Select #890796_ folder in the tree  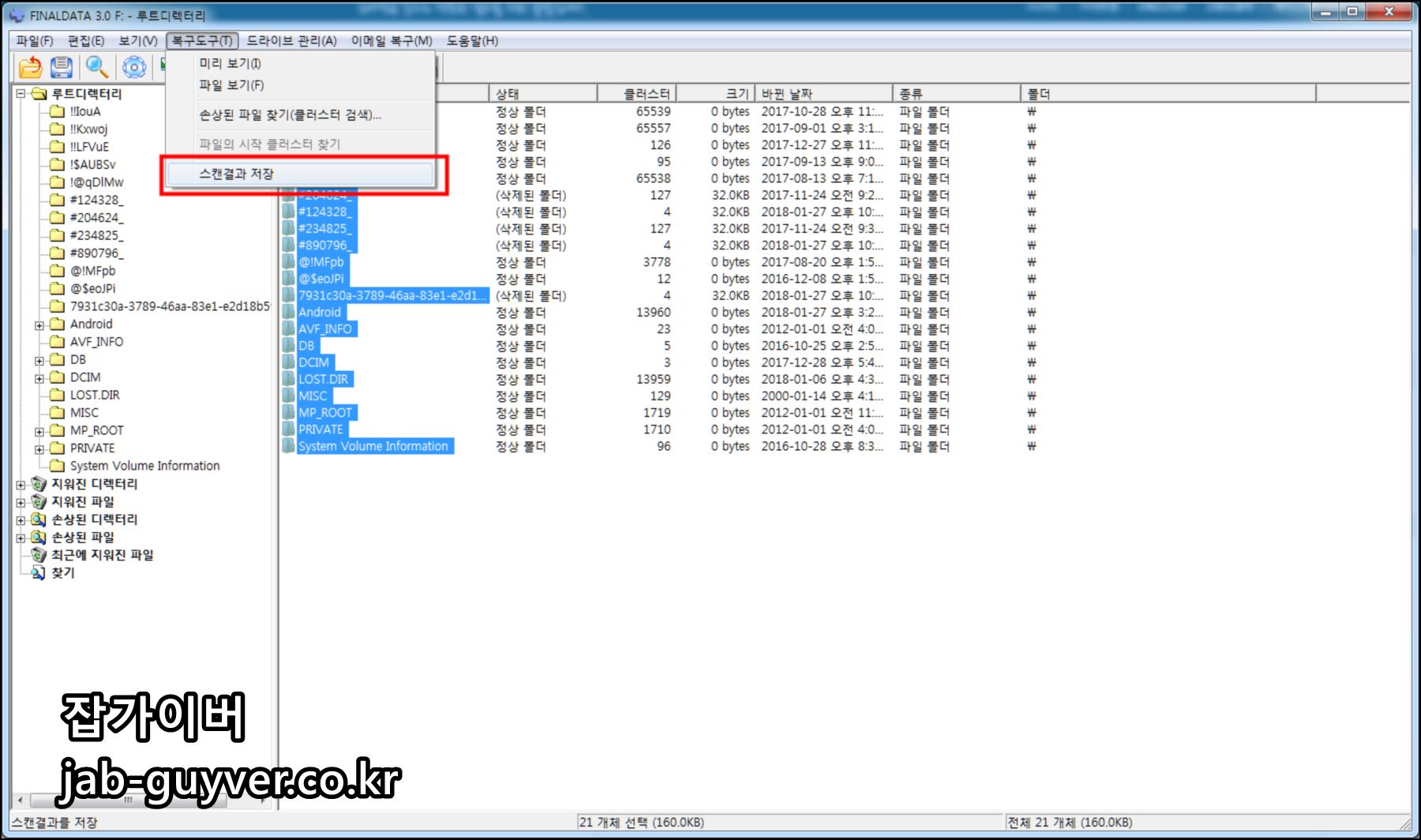[96, 253]
